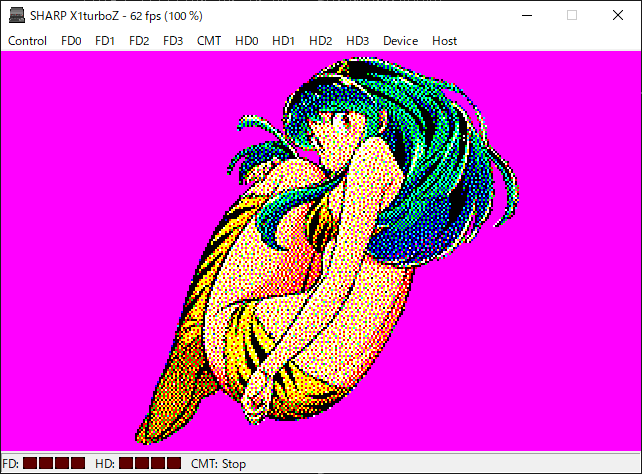Viewport: 642px width, 474px height.
Task: Open the FD0 floppy drive menu
Action: (x=71, y=41)
